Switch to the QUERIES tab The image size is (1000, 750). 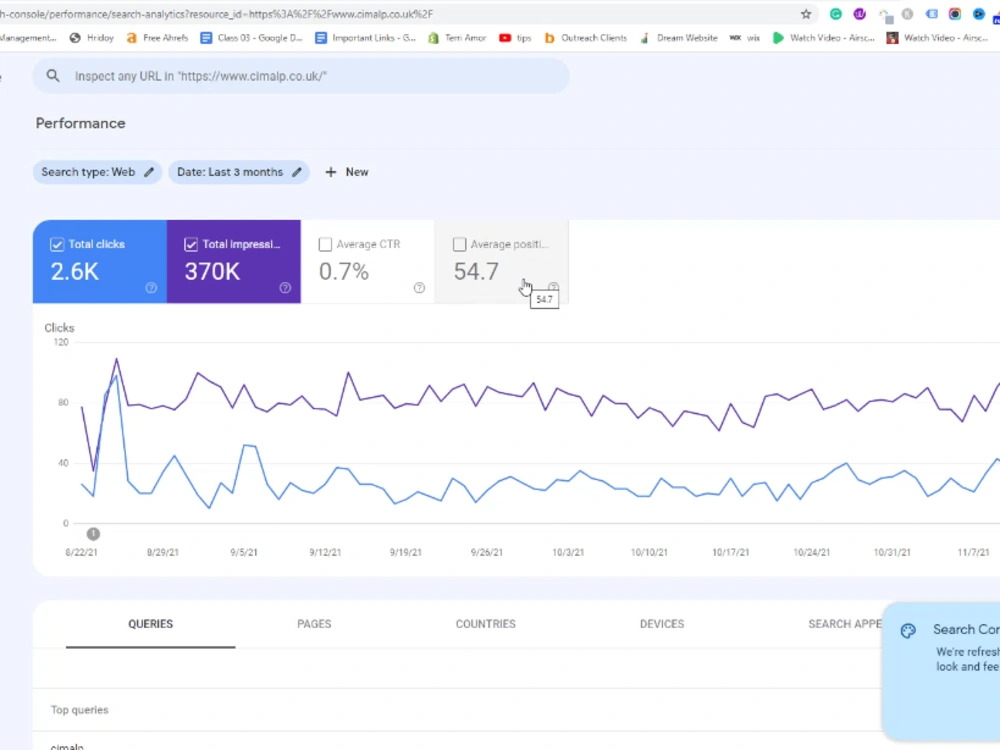point(151,624)
